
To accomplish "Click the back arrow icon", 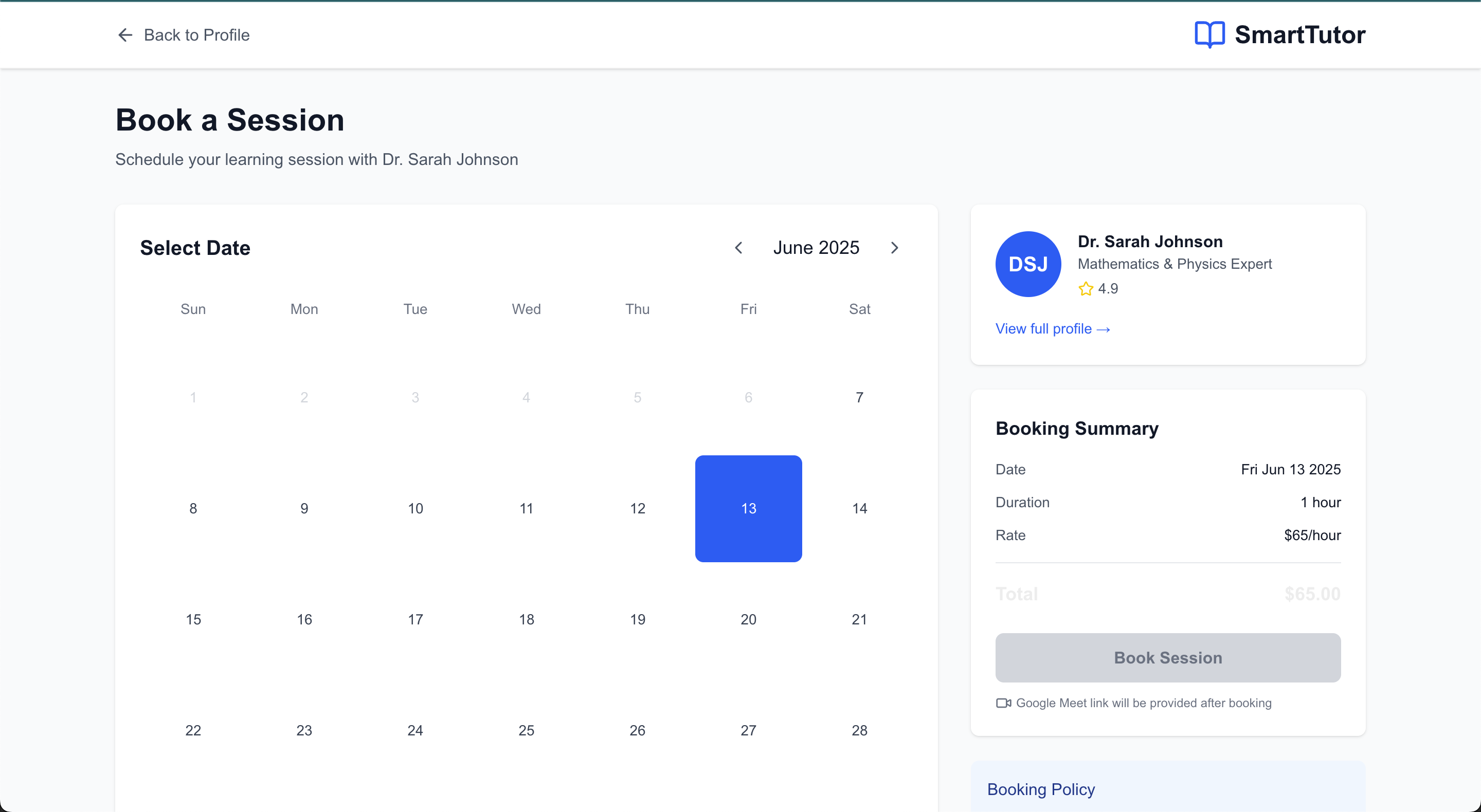I will click(x=125, y=35).
